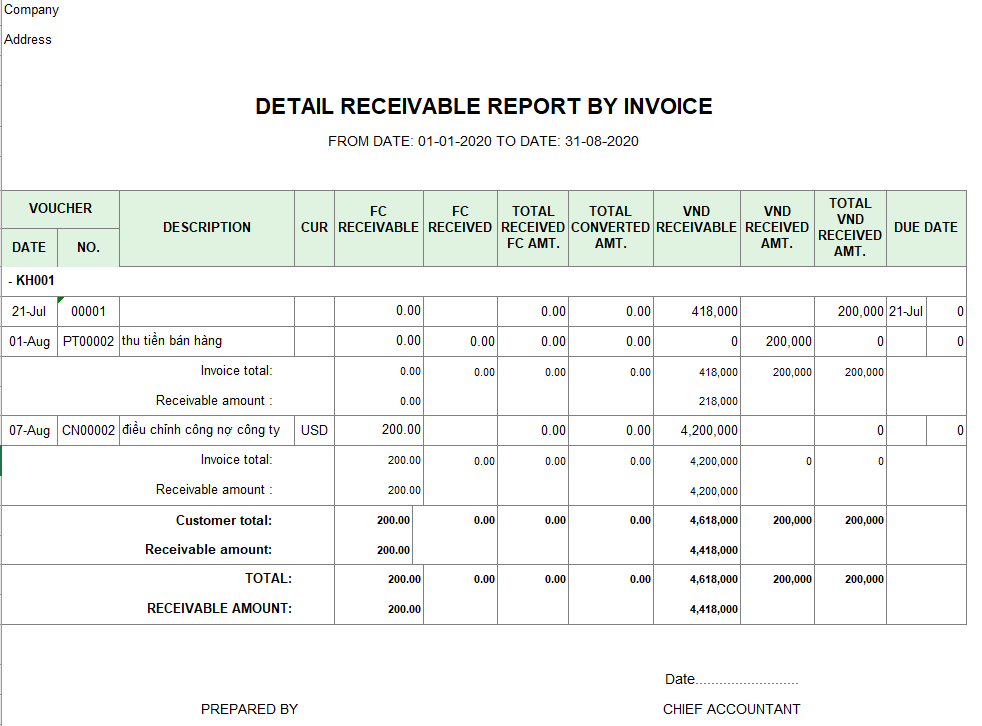Select the DUE DATE column header
Viewport: 982px width, 726px height.
tap(925, 228)
